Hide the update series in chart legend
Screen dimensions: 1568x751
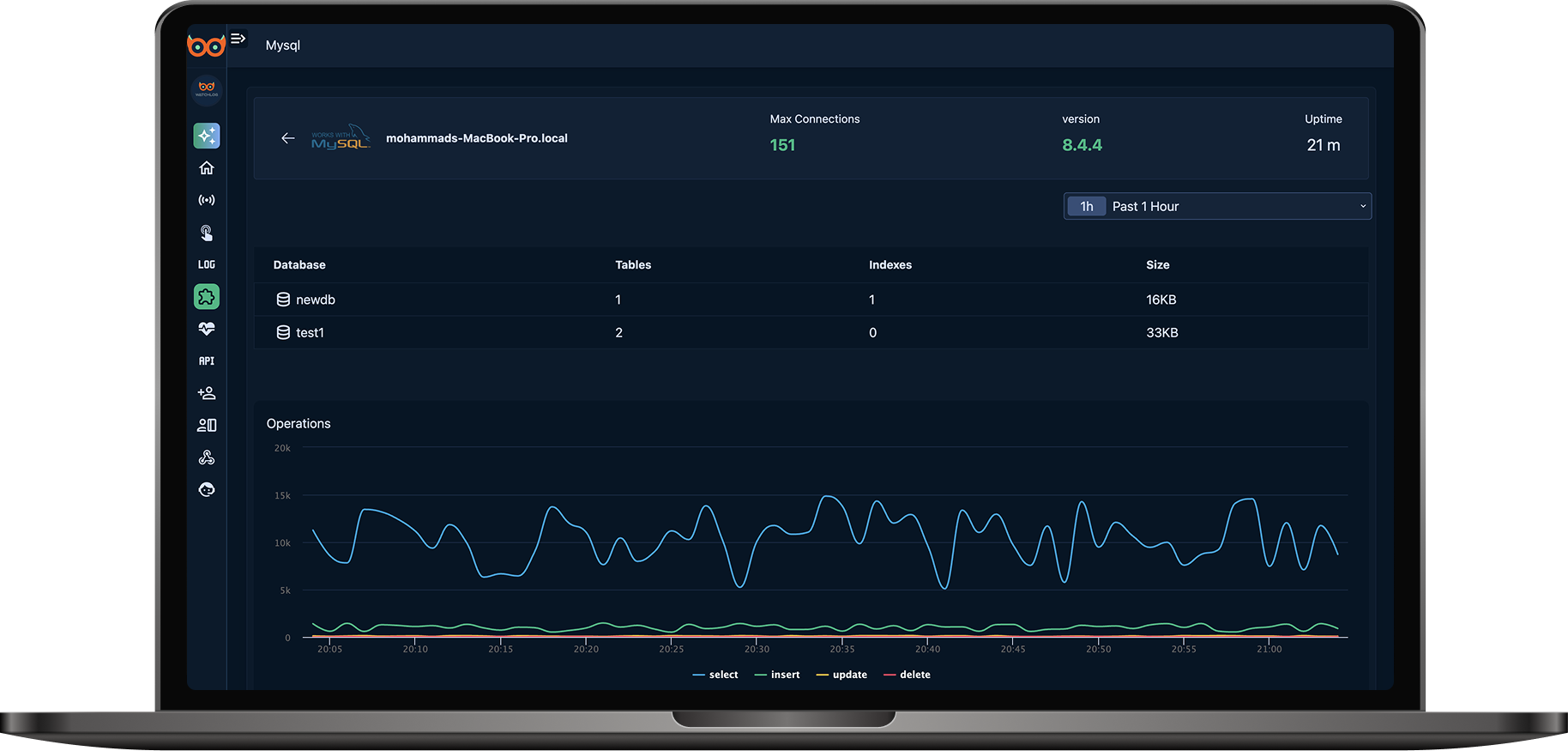(x=841, y=675)
